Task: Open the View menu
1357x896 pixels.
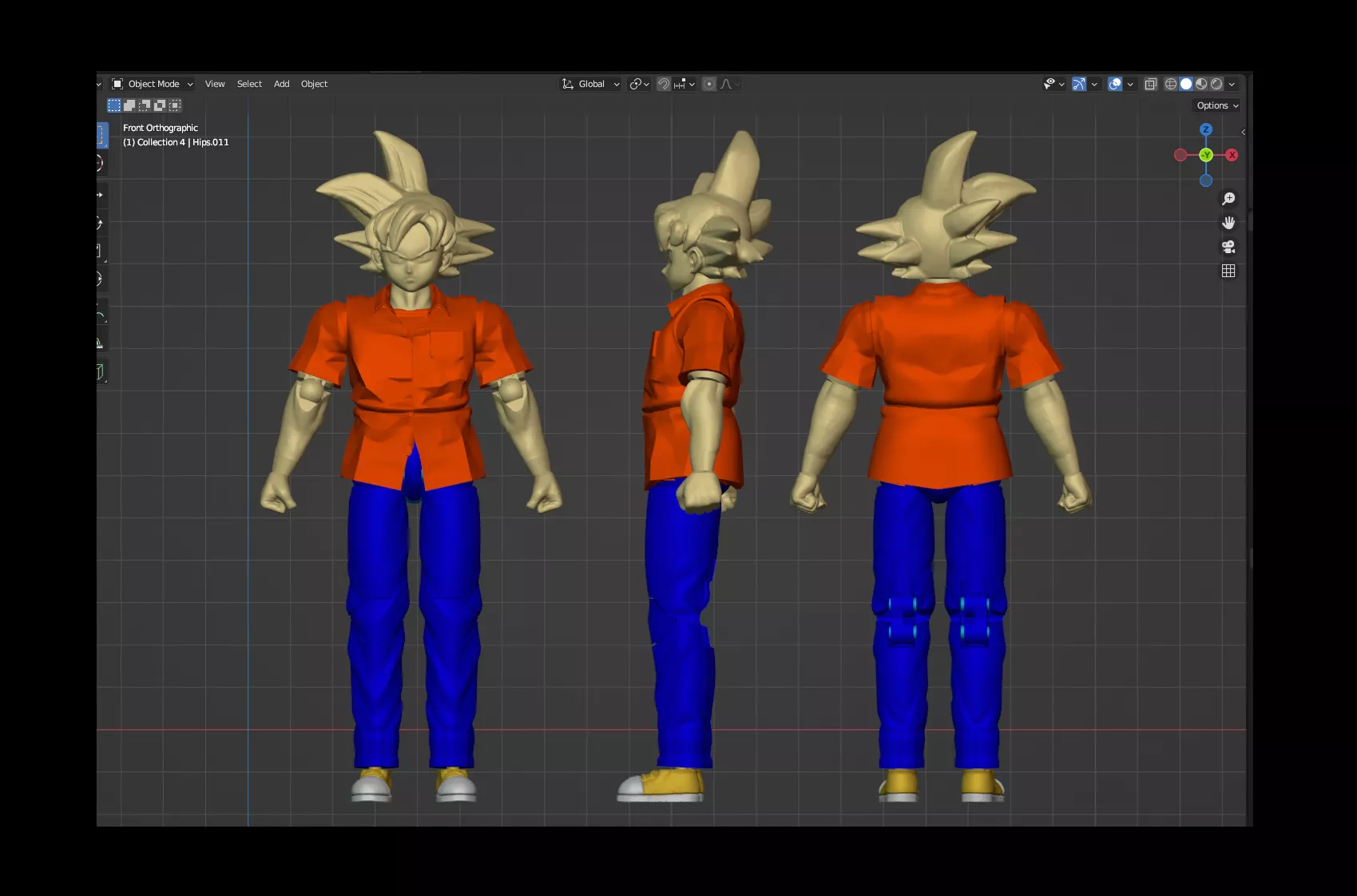Action: pyautogui.click(x=215, y=84)
